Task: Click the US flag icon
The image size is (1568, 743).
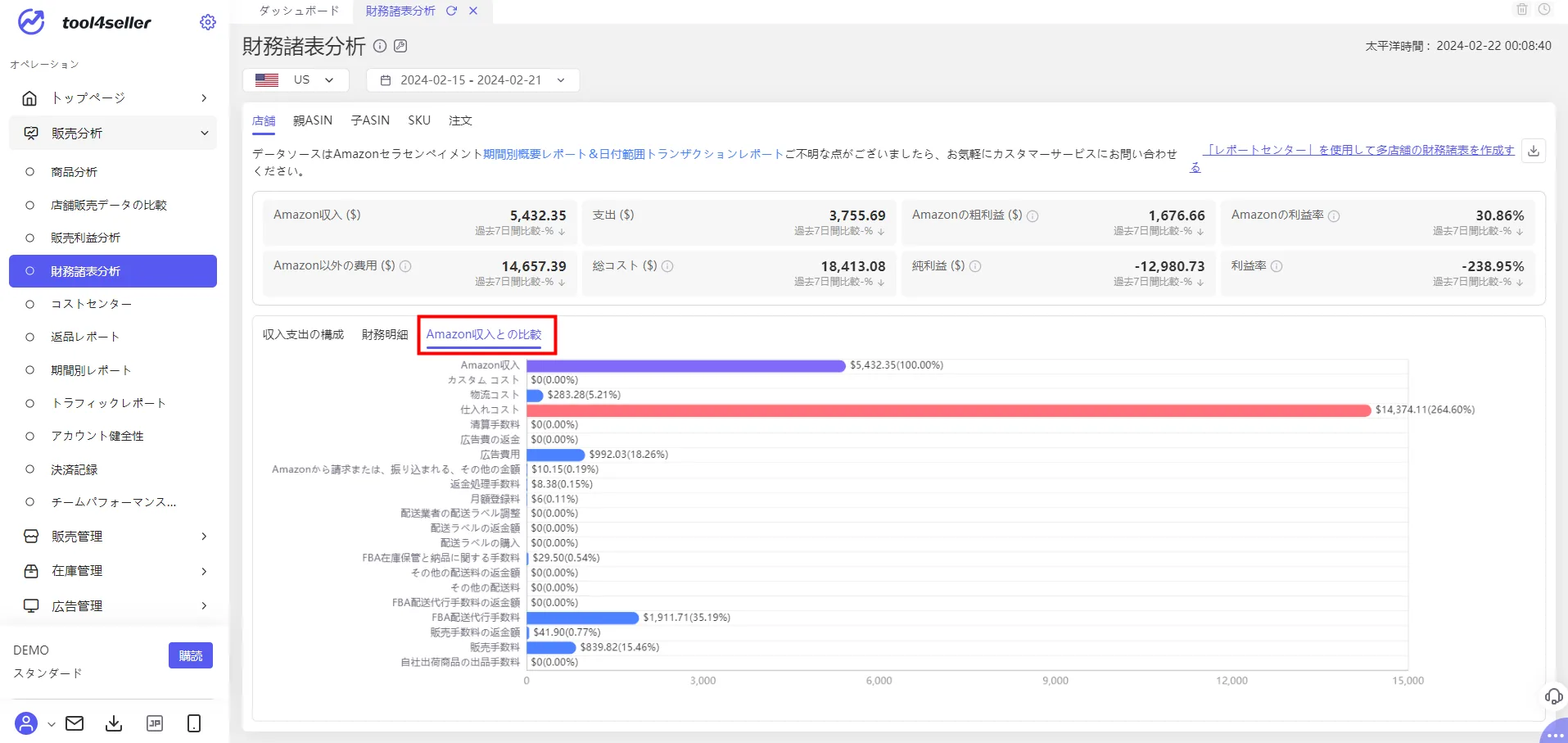Action: [x=267, y=80]
